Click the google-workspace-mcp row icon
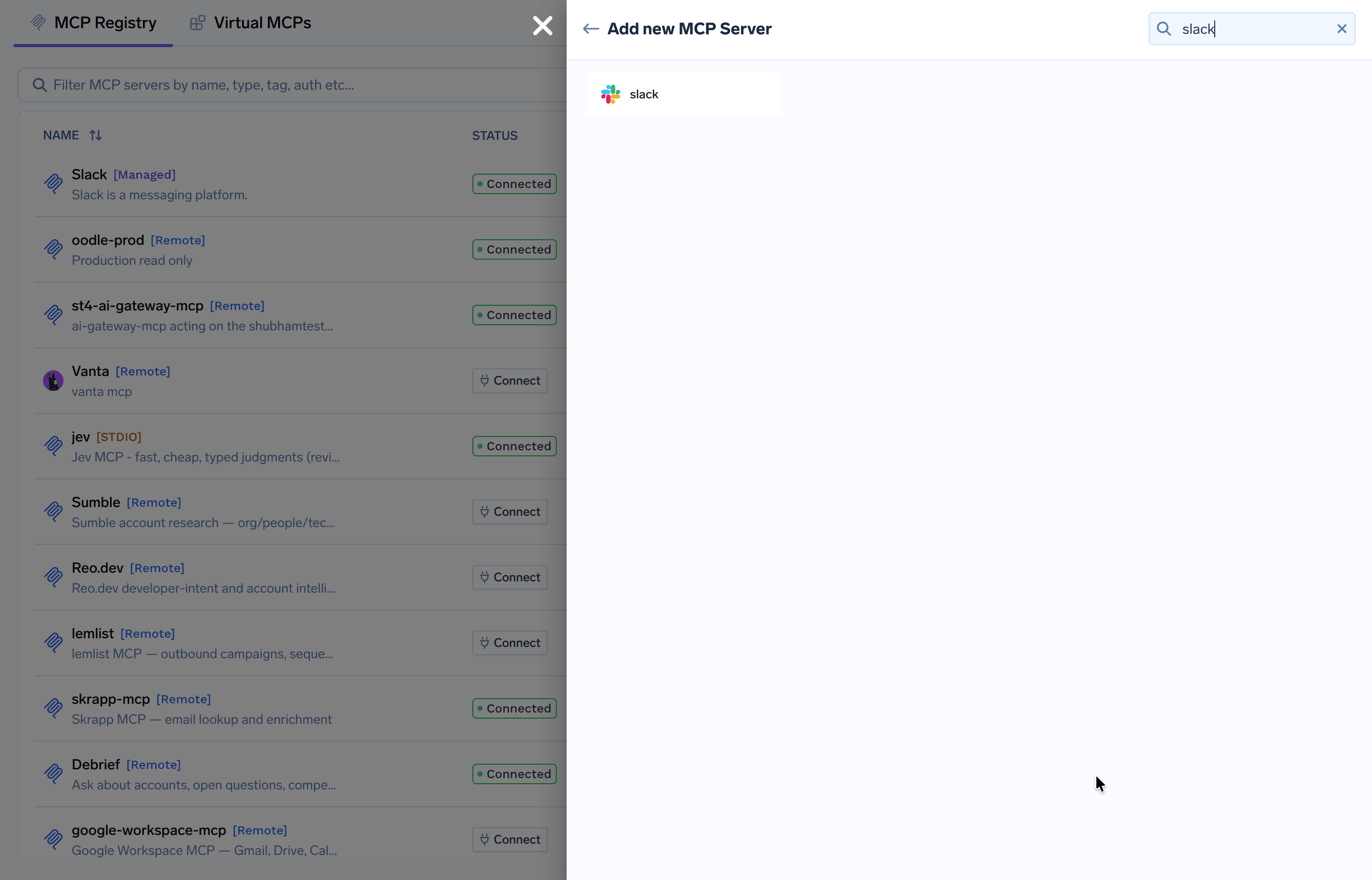 pos(53,840)
